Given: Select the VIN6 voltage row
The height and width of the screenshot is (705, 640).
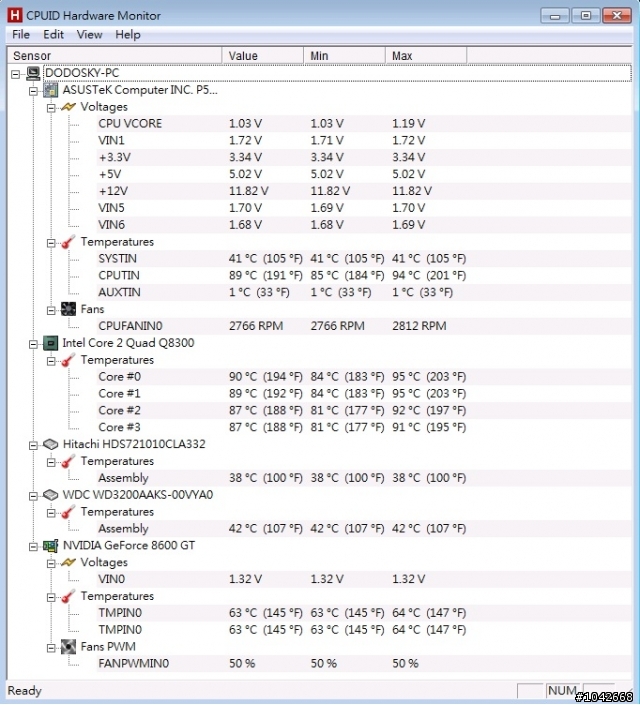Looking at the screenshot, I should (x=363, y=225).
